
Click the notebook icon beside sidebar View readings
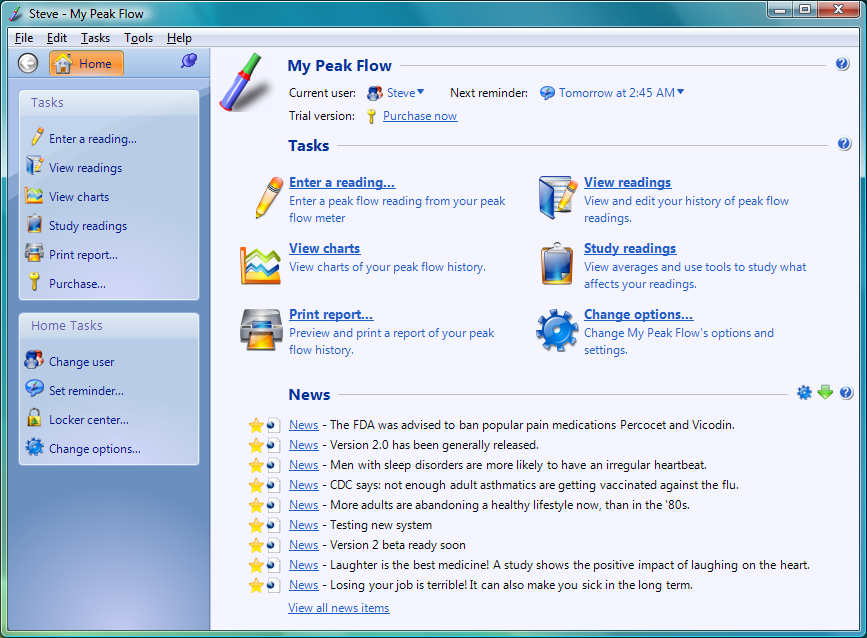34,166
